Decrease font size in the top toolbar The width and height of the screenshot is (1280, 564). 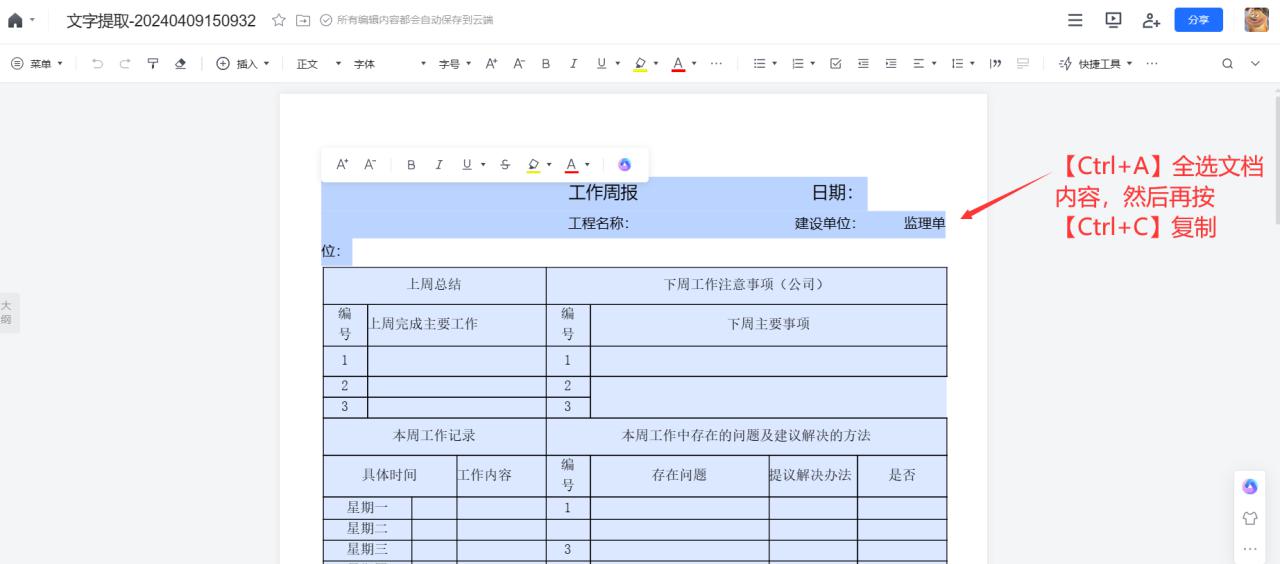(x=519, y=63)
